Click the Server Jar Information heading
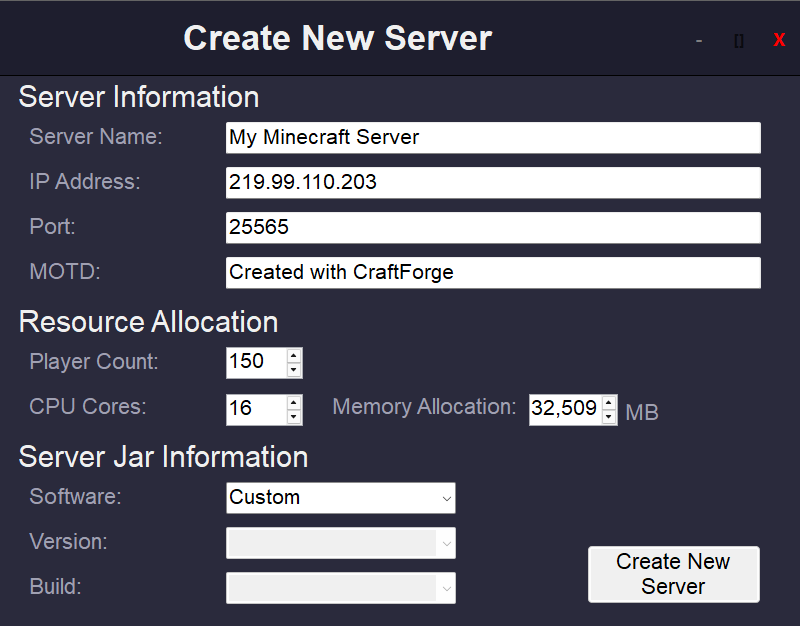This screenshot has height=626, width=800. pos(163,457)
